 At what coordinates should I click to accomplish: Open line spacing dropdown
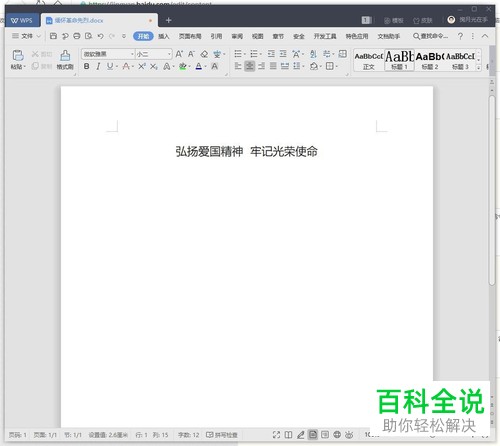303,66
